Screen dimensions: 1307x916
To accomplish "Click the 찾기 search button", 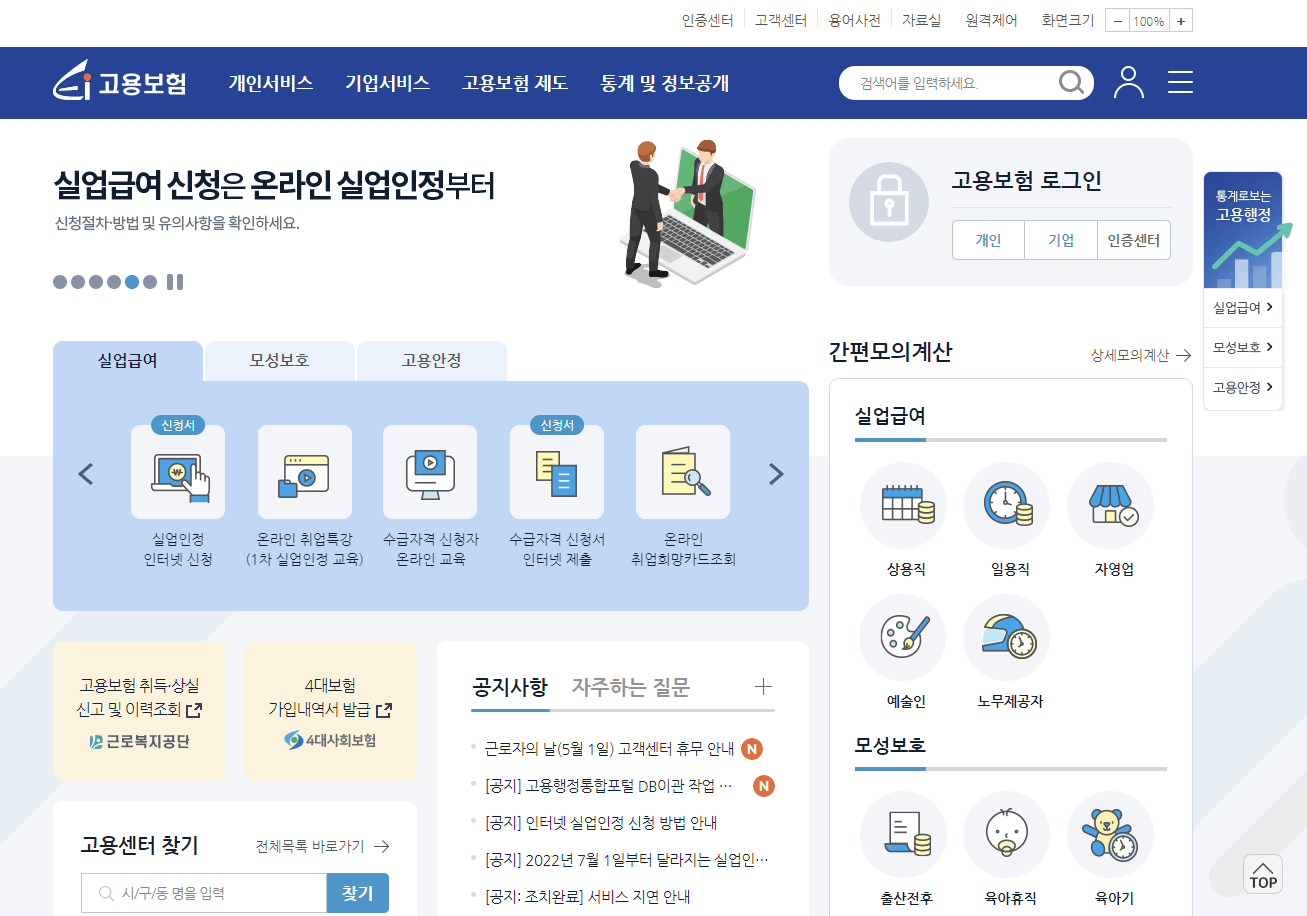I will [x=357, y=892].
